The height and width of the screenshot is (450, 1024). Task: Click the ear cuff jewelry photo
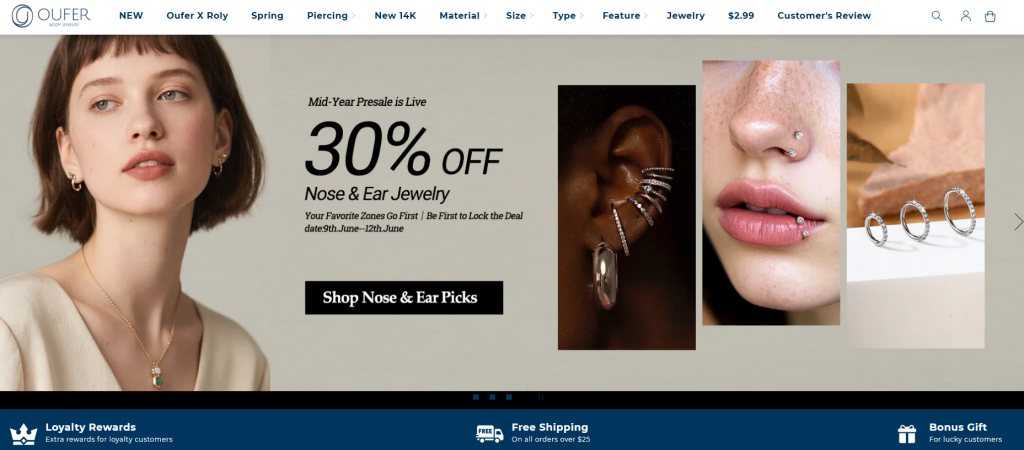pyautogui.click(x=626, y=217)
